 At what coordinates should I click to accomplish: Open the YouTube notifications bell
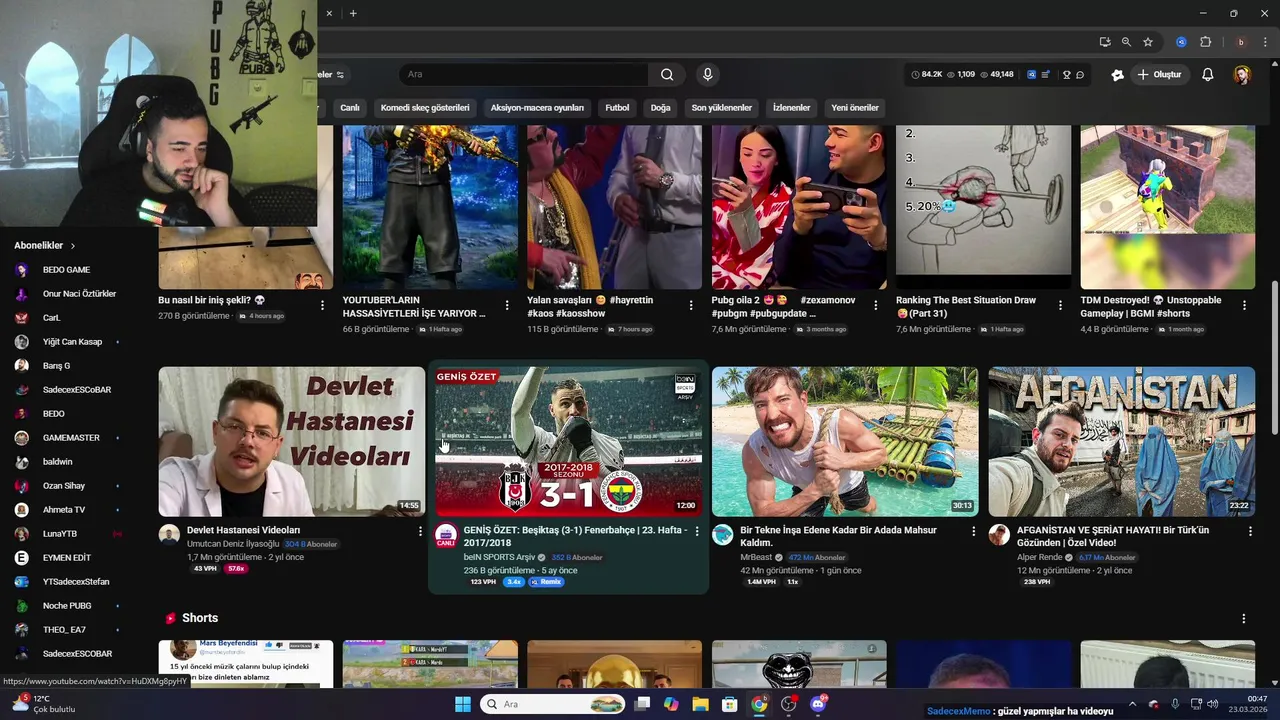pos(1207,75)
